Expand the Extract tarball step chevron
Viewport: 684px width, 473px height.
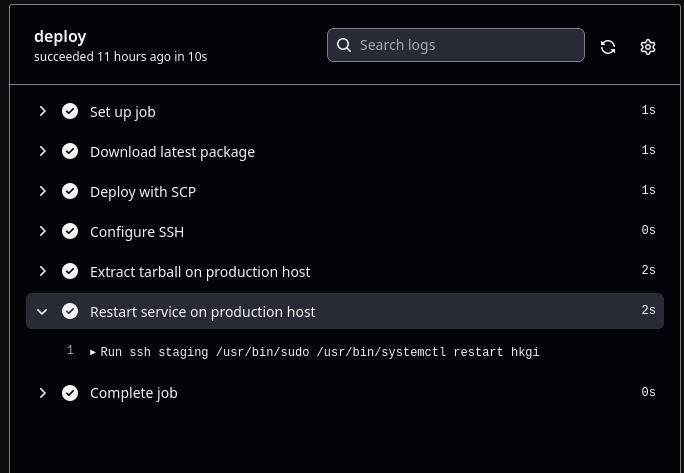tap(42, 272)
